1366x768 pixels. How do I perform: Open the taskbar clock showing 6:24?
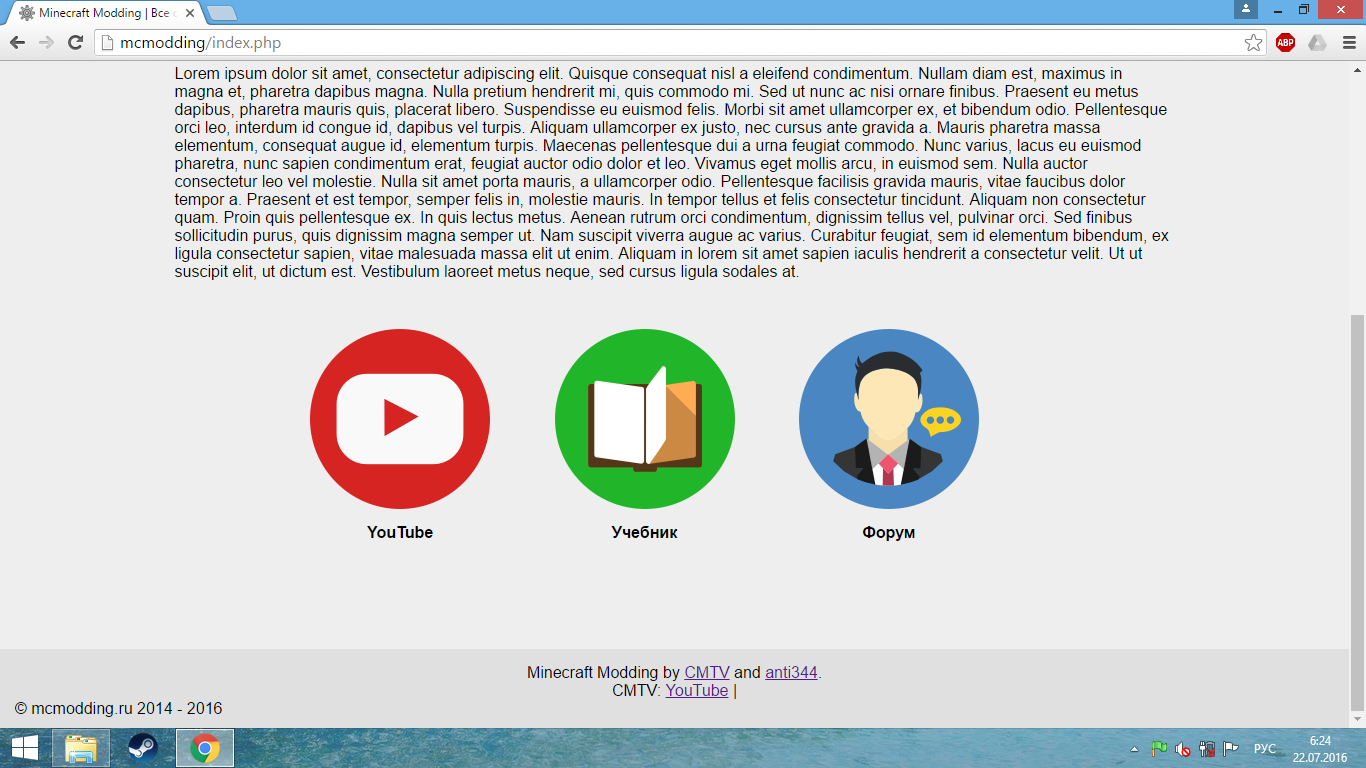click(x=1319, y=748)
